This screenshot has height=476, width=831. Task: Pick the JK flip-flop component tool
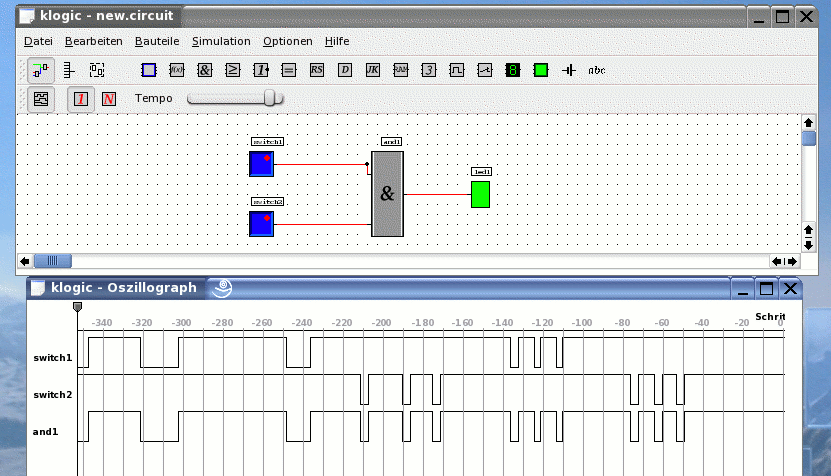(373, 70)
